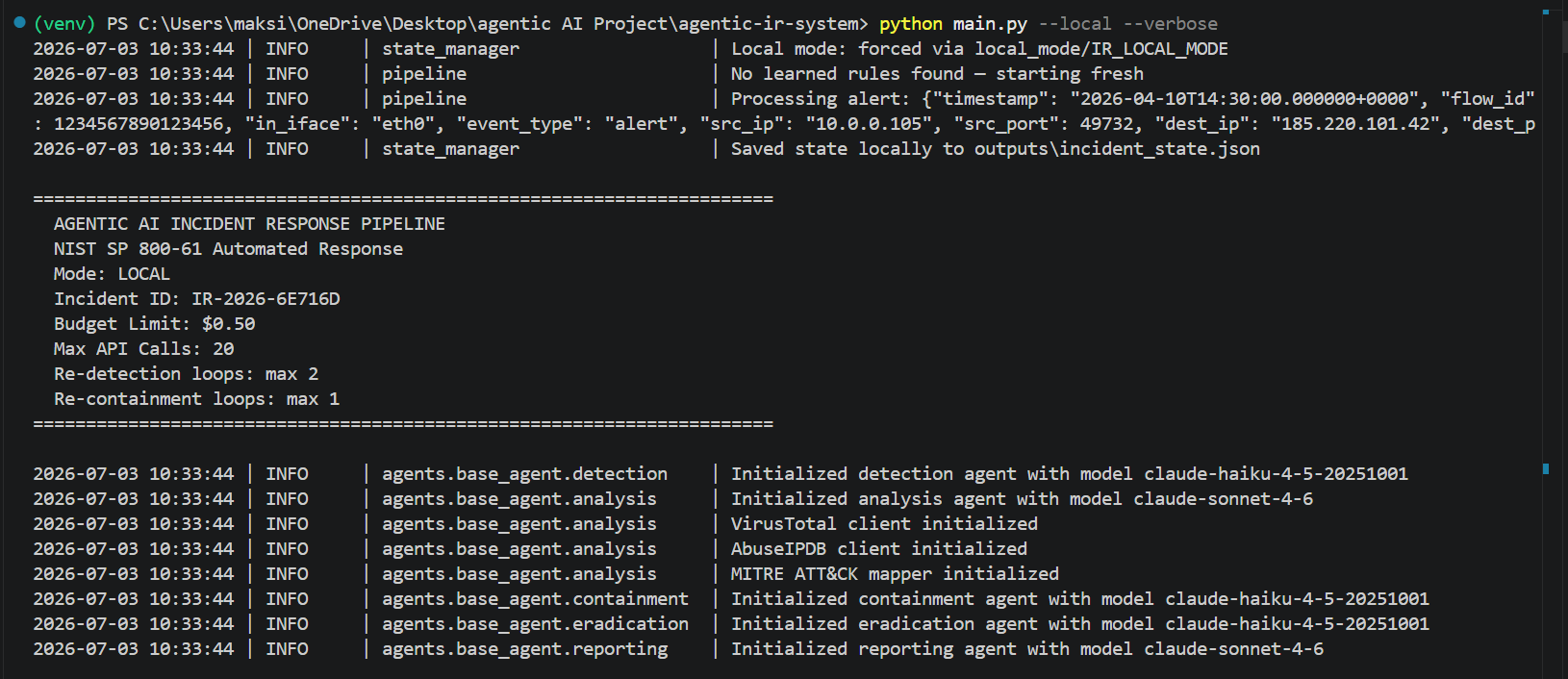Click the AbuseIPDB client initialized message

[879, 549]
